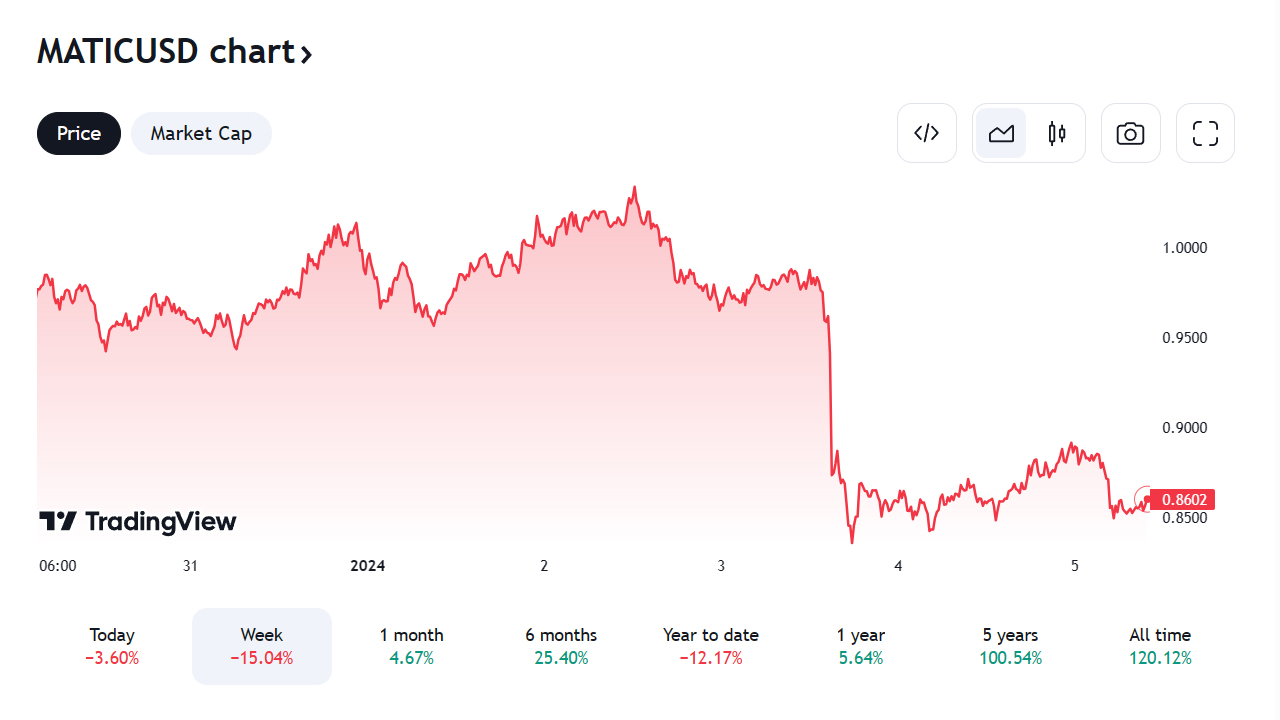Select the Price toggle
Screen dimensions: 1280x720
(79, 133)
